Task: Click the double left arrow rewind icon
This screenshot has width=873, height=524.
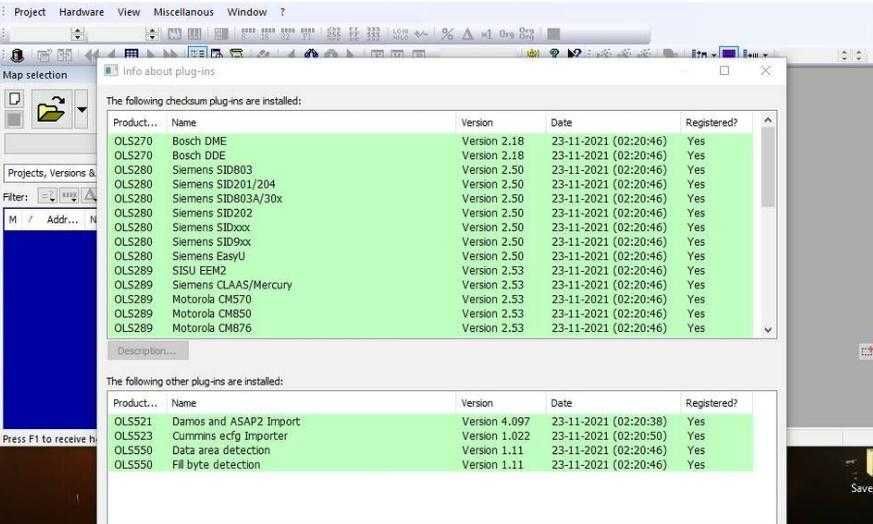Action: tap(91, 55)
